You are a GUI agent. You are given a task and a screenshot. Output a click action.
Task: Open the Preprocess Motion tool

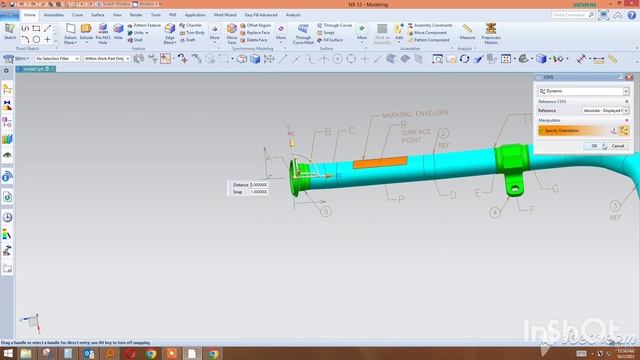[x=491, y=33]
